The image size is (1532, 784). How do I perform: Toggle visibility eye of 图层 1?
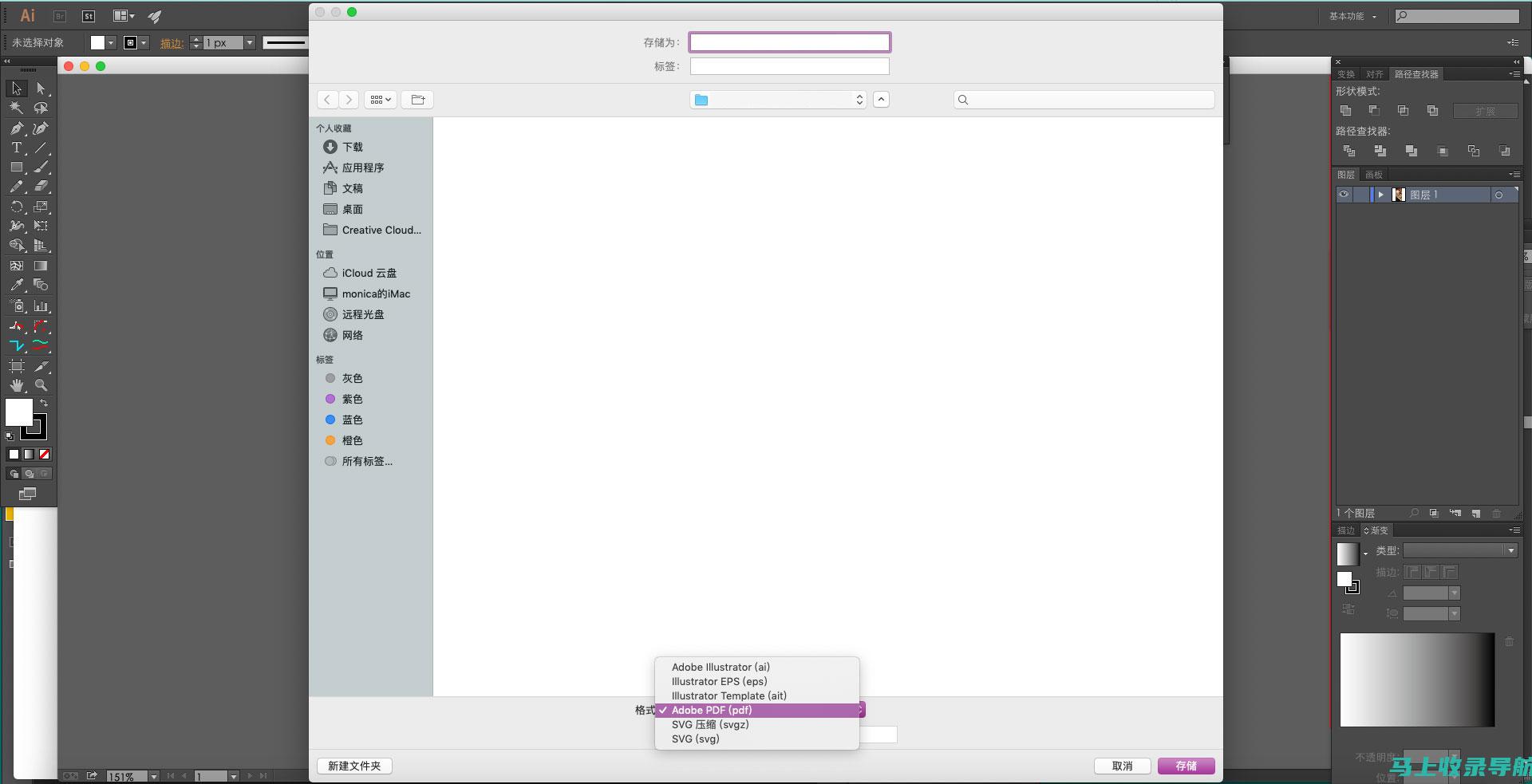tap(1344, 195)
